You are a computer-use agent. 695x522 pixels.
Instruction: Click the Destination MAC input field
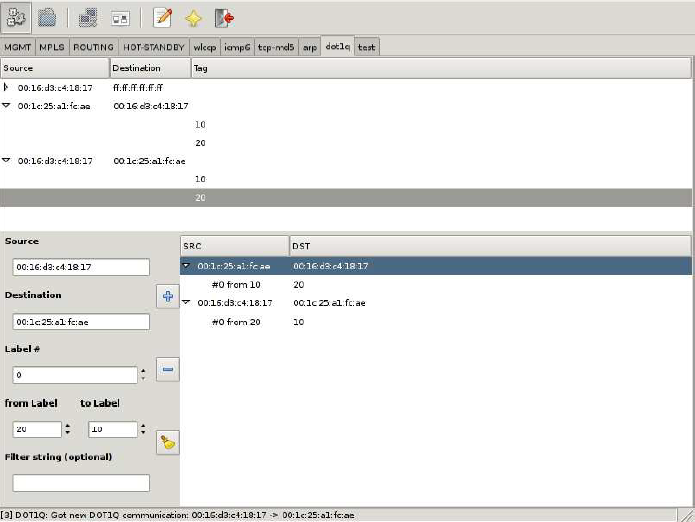tap(81, 322)
